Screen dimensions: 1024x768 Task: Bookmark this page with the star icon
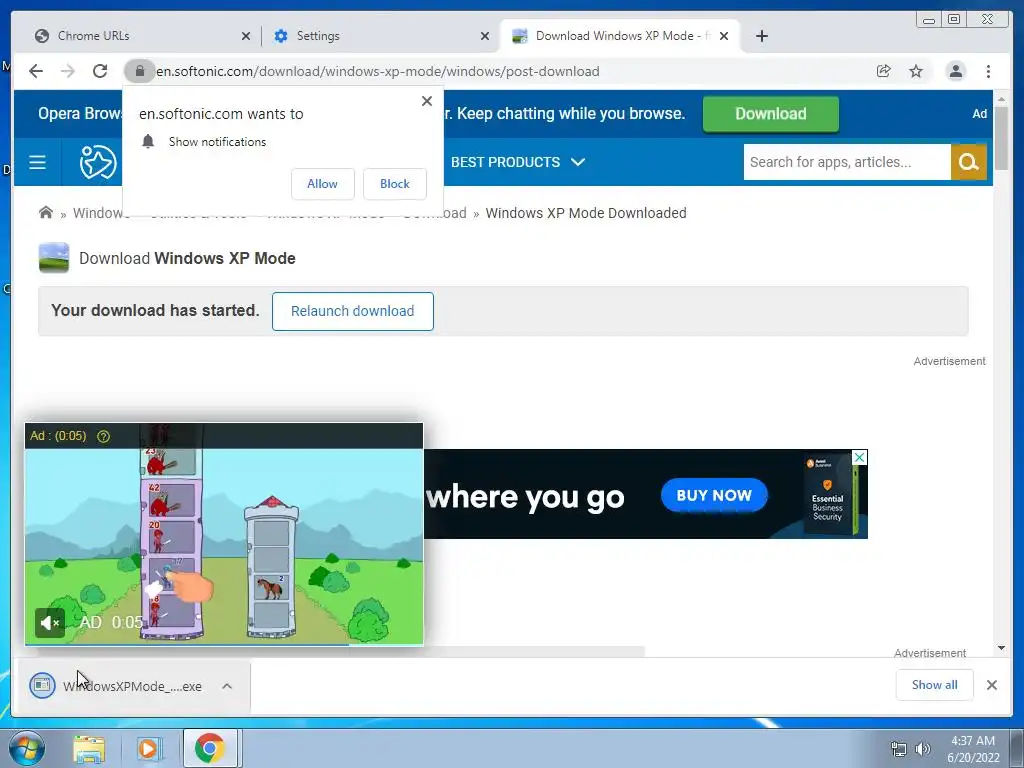(916, 71)
